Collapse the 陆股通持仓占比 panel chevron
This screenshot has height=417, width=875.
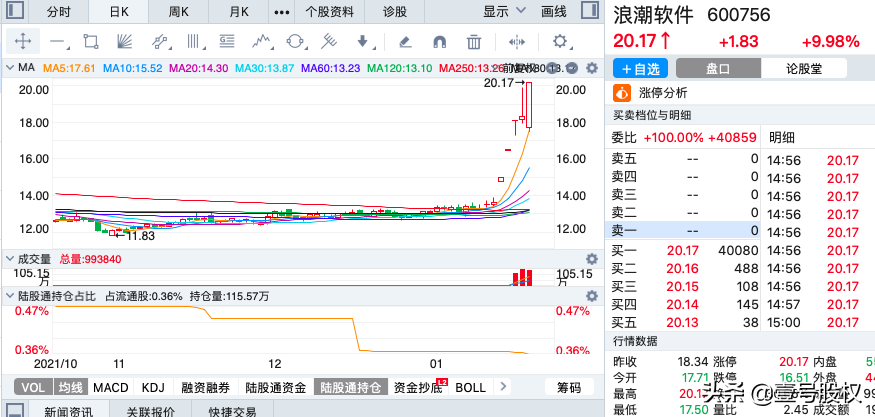click(9, 296)
